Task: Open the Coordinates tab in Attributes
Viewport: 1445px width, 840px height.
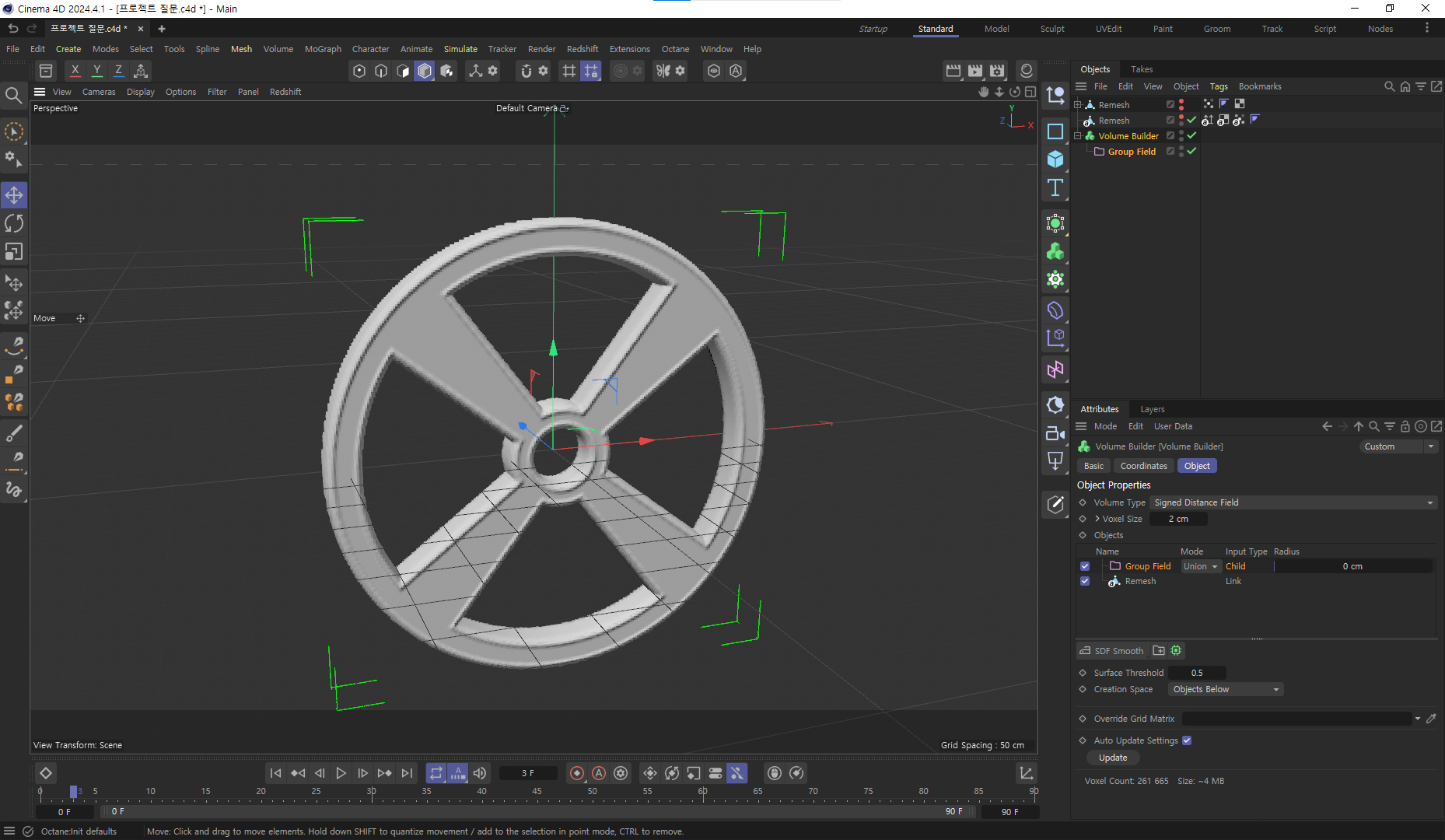Action: click(x=1143, y=466)
